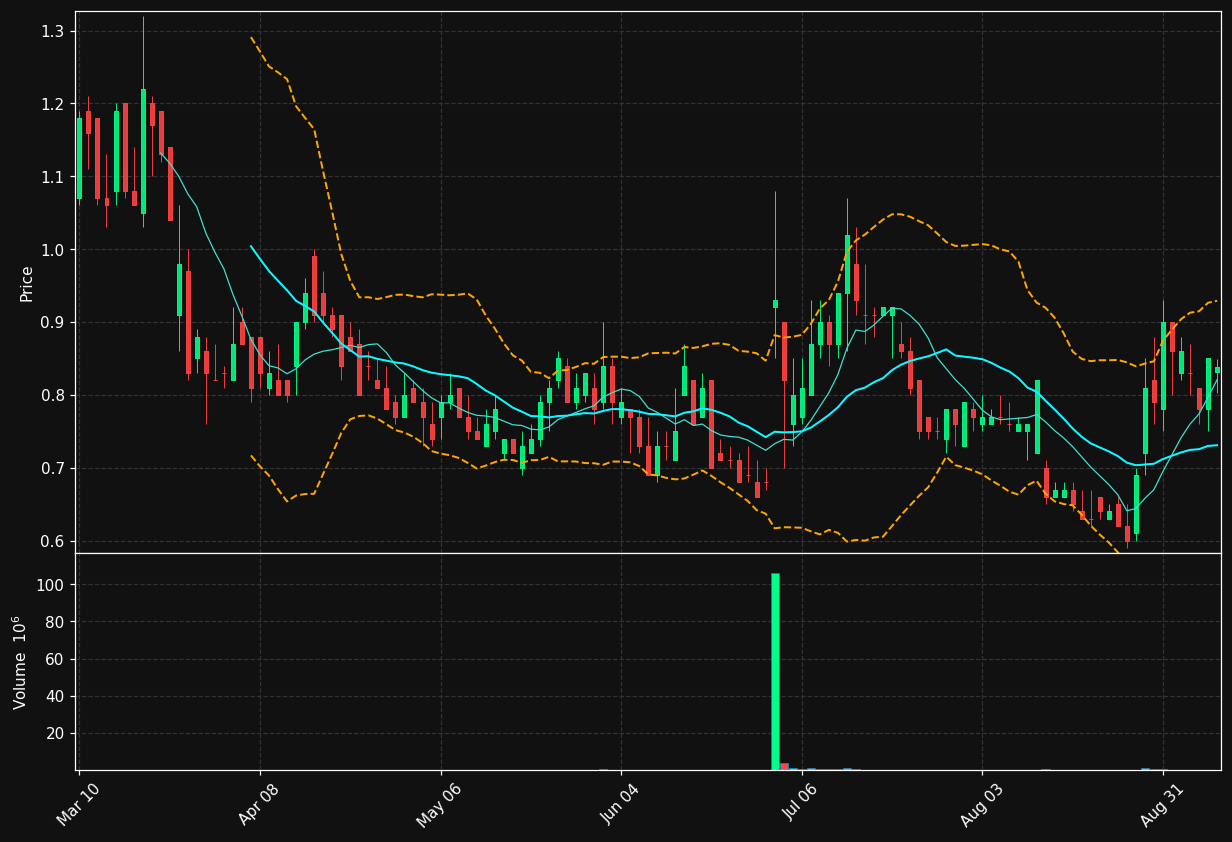Click the 0.9 price tick label

coord(52,323)
